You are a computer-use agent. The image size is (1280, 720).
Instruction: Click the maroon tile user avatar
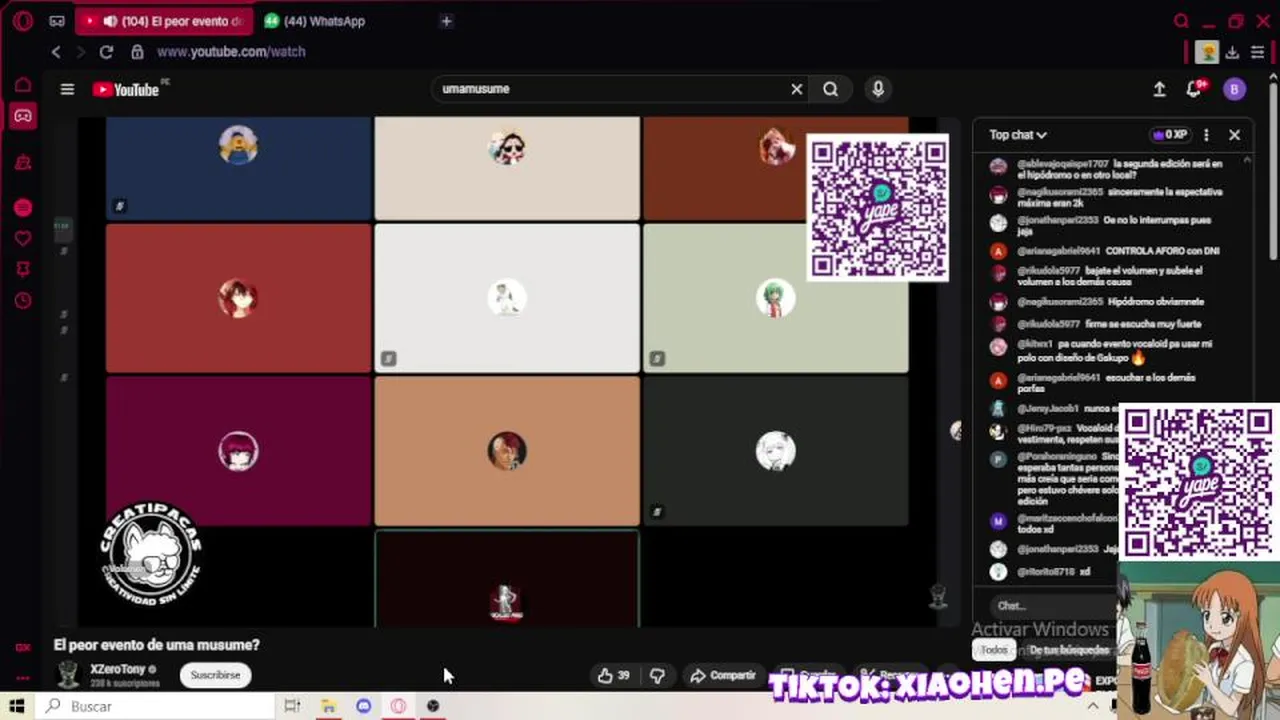tap(238, 451)
